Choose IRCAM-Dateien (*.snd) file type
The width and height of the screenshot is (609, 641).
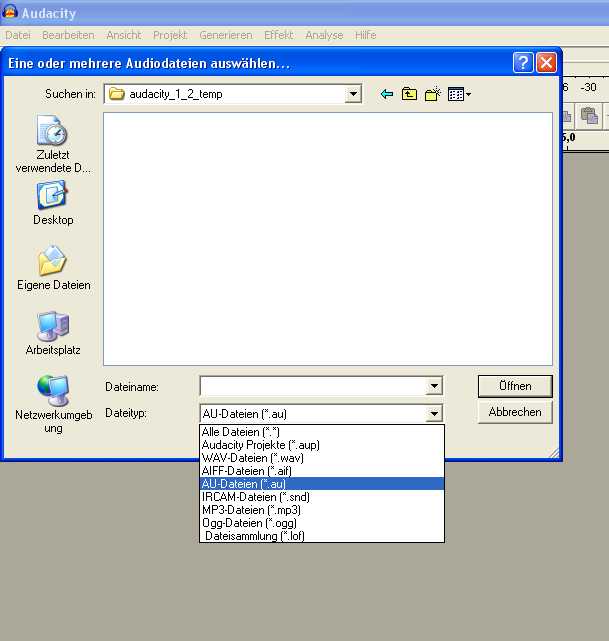click(x=322, y=497)
